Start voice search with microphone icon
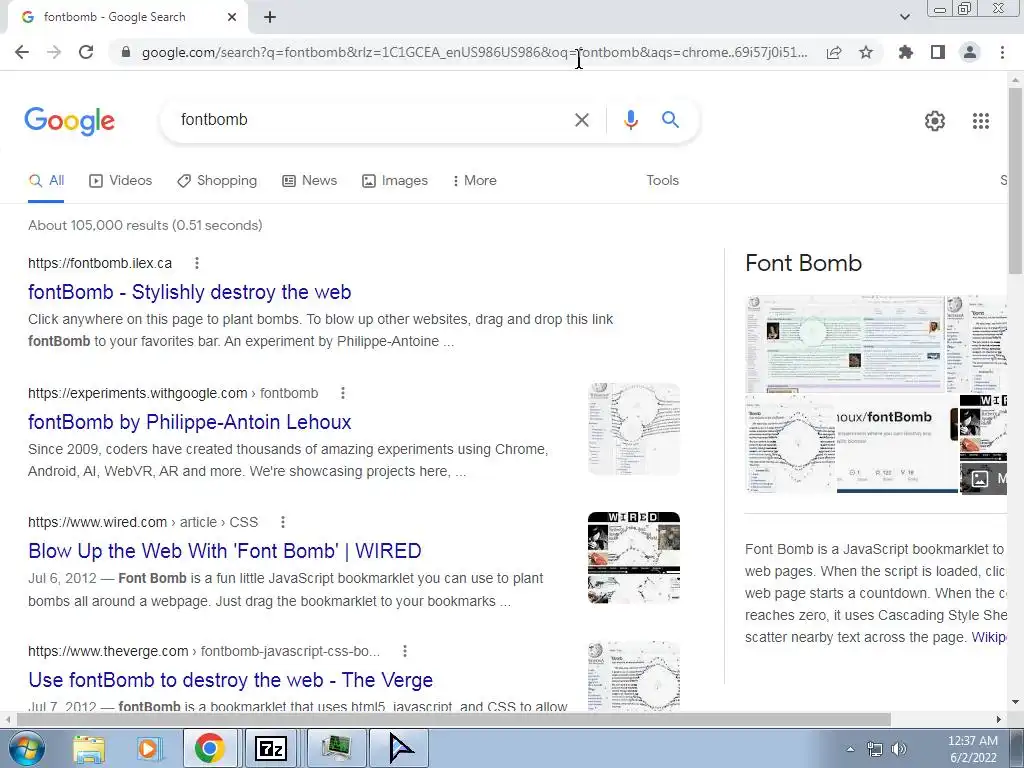The width and height of the screenshot is (1024, 768). tap(630, 120)
